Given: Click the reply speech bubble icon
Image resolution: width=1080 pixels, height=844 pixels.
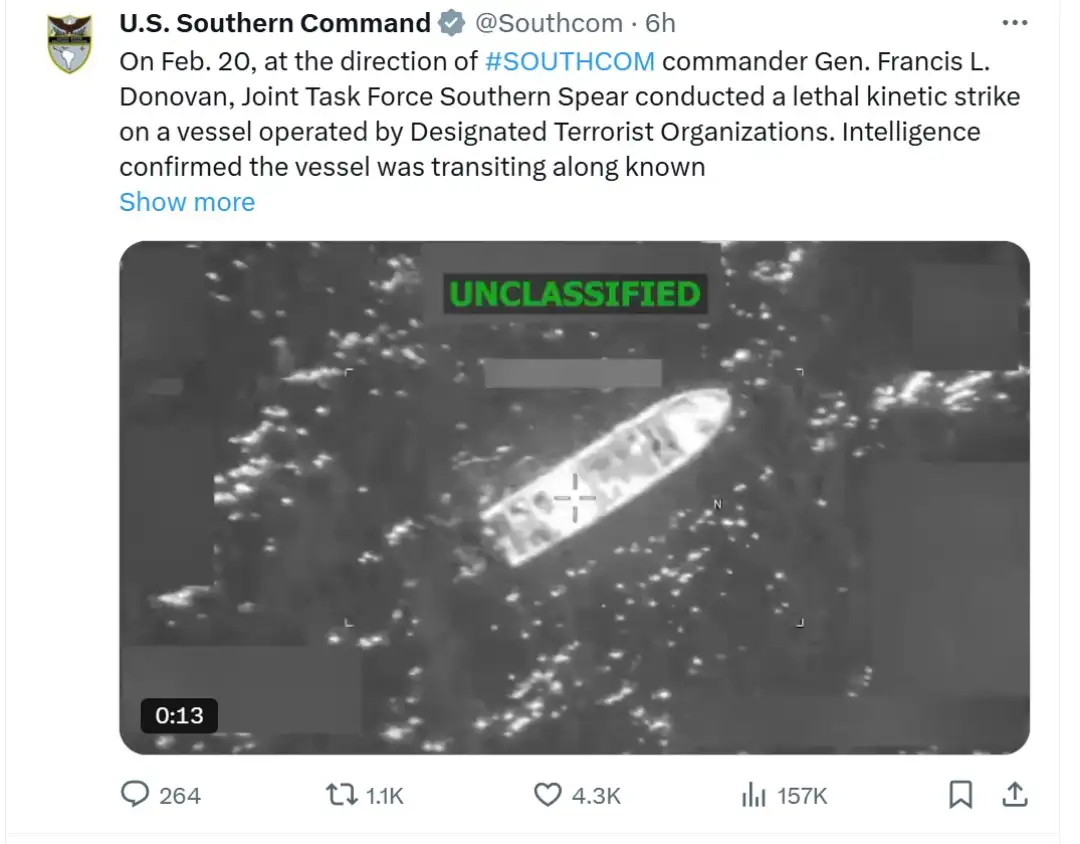Looking at the screenshot, I should click(x=134, y=795).
